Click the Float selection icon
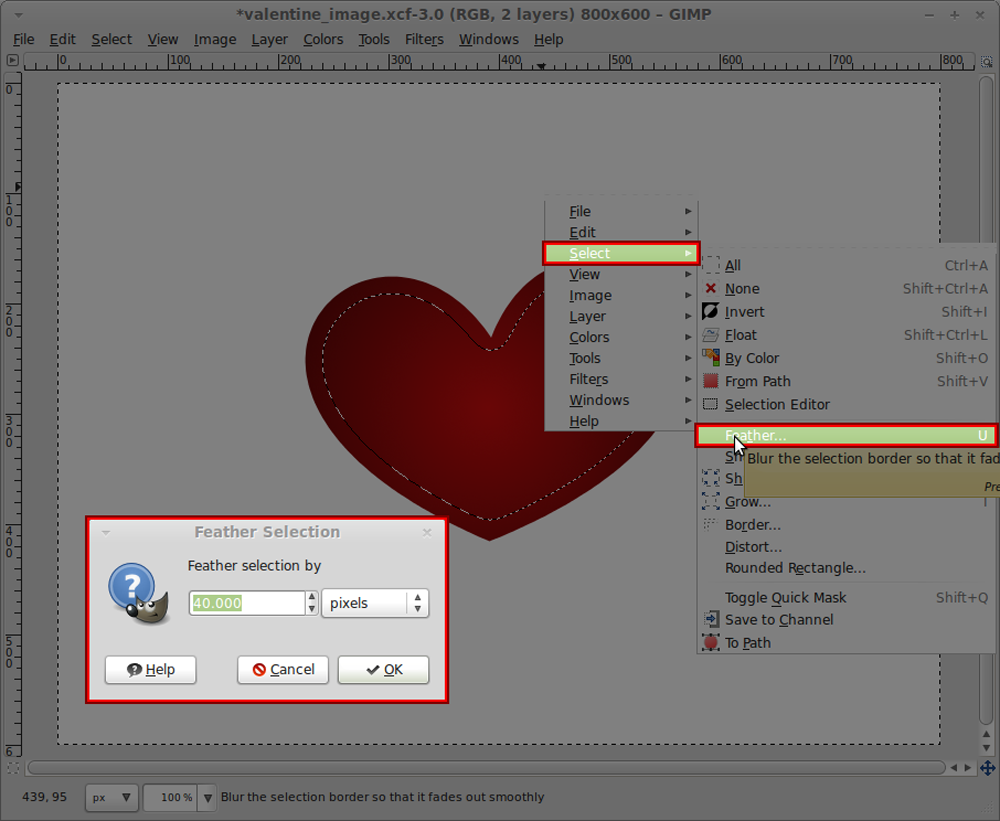Screen dimensions: 1000x821 coord(711,335)
